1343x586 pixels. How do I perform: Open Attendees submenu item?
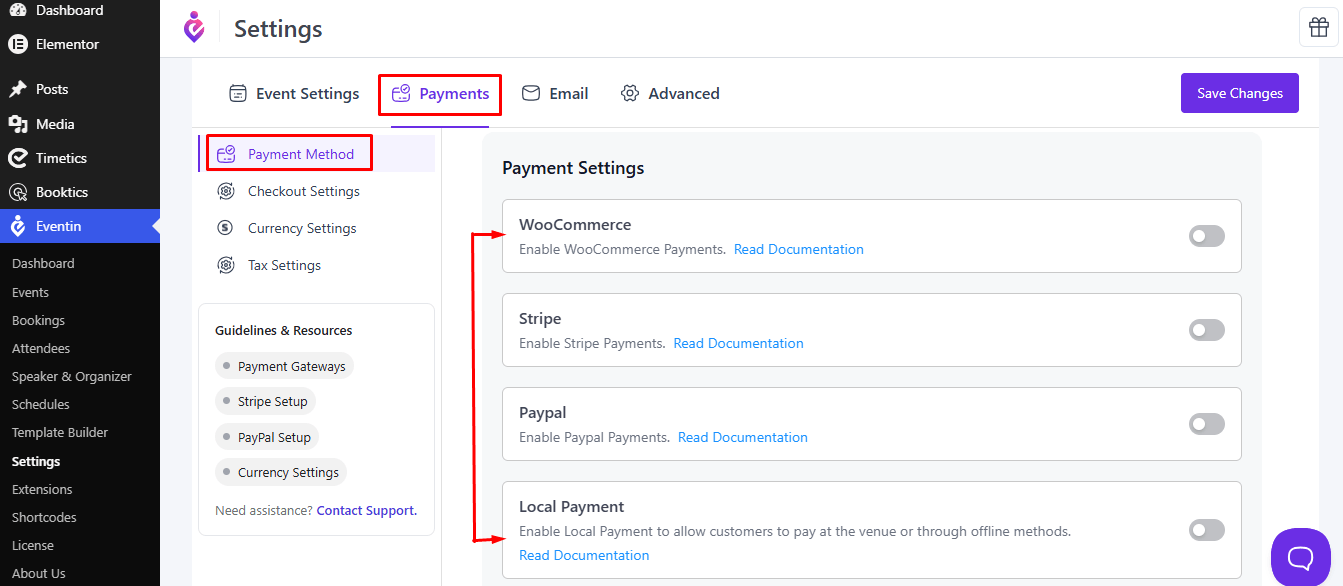click(41, 348)
